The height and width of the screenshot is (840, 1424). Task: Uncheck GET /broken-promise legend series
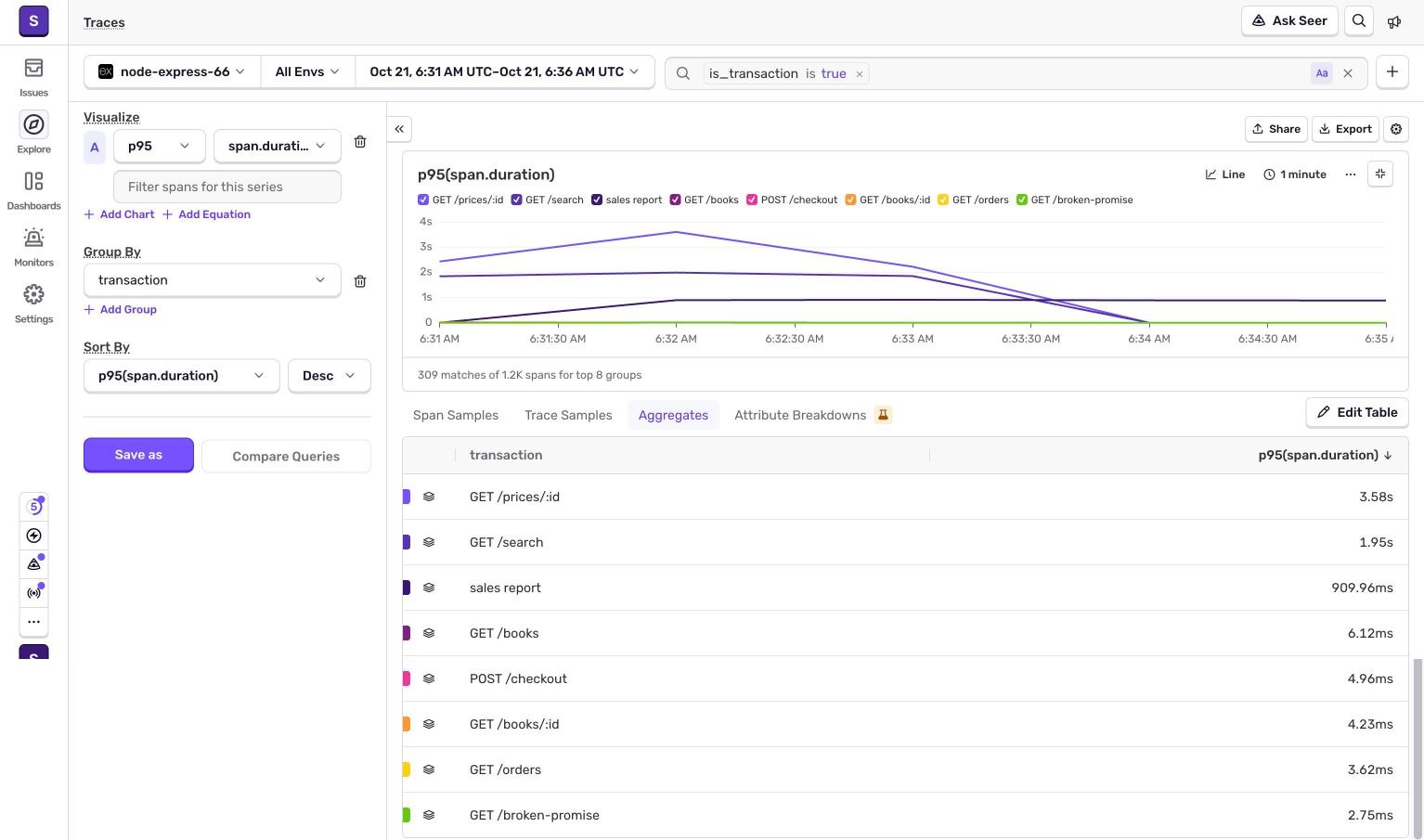[1022, 200]
